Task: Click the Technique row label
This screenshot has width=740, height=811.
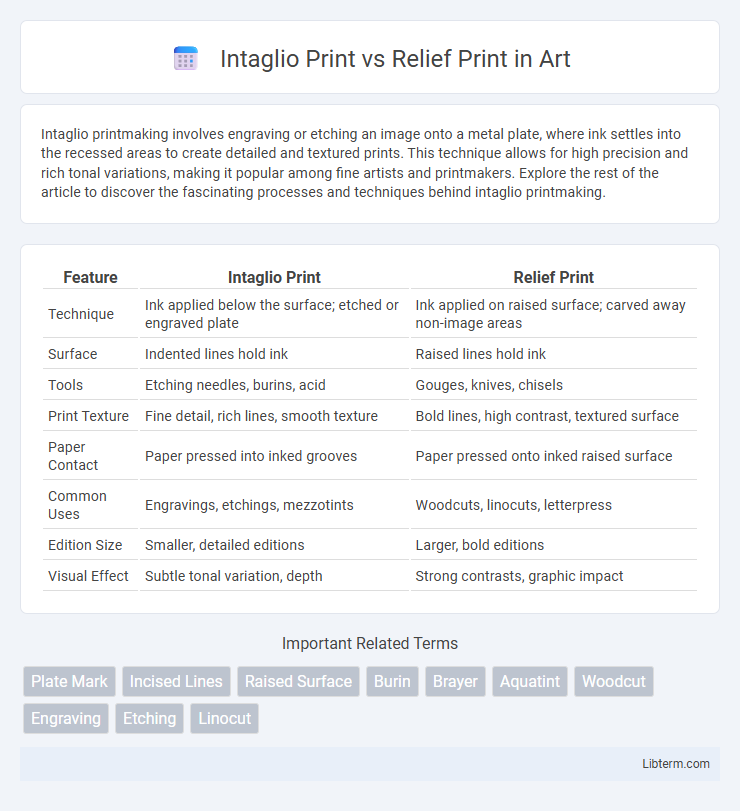Action: (x=81, y=314)
